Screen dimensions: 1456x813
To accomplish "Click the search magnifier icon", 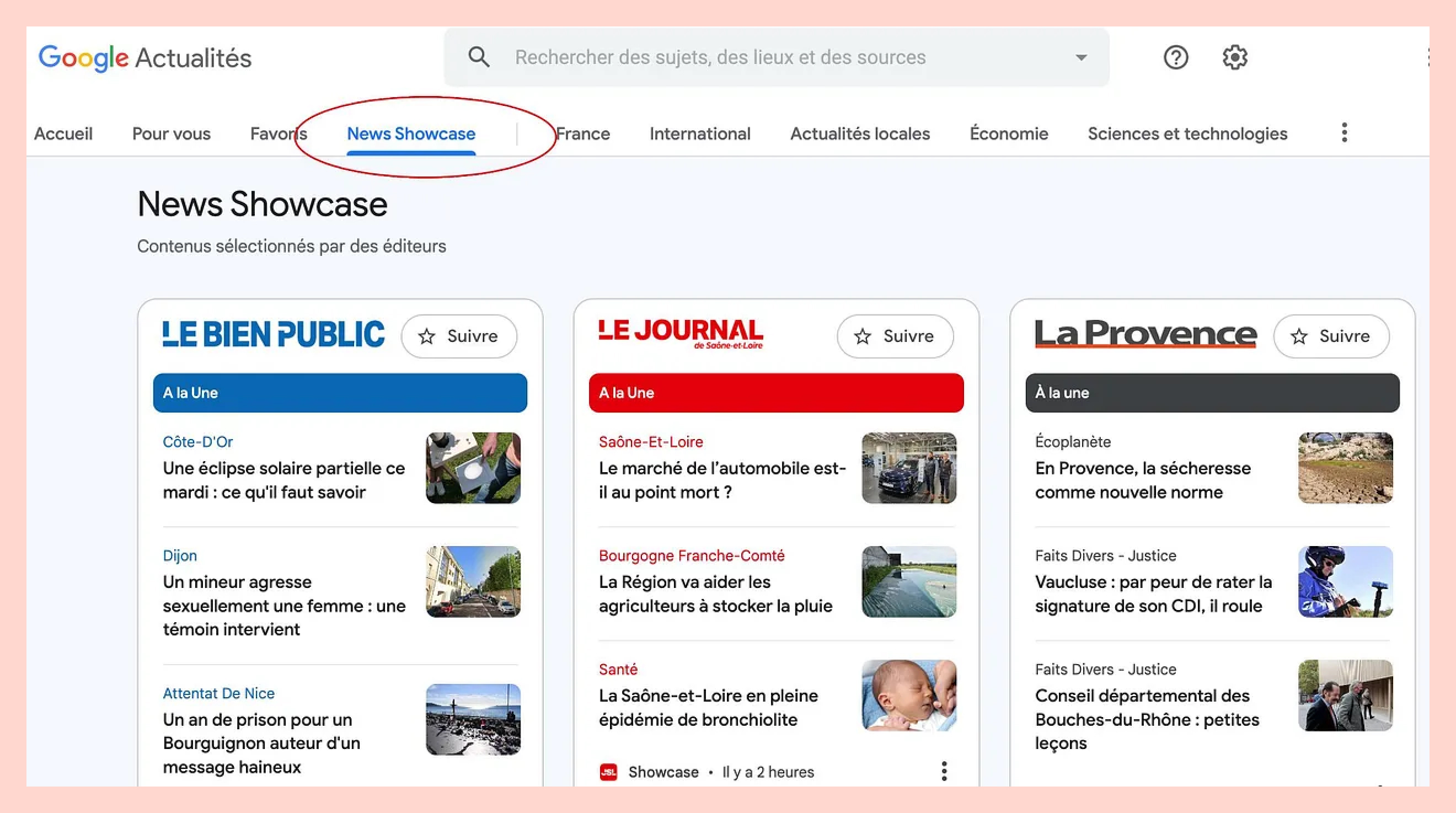I will click(x=479, y=57).
